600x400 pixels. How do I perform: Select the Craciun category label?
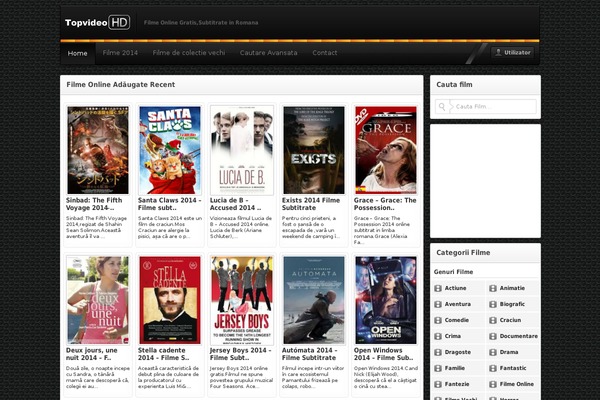click(510, 320)
